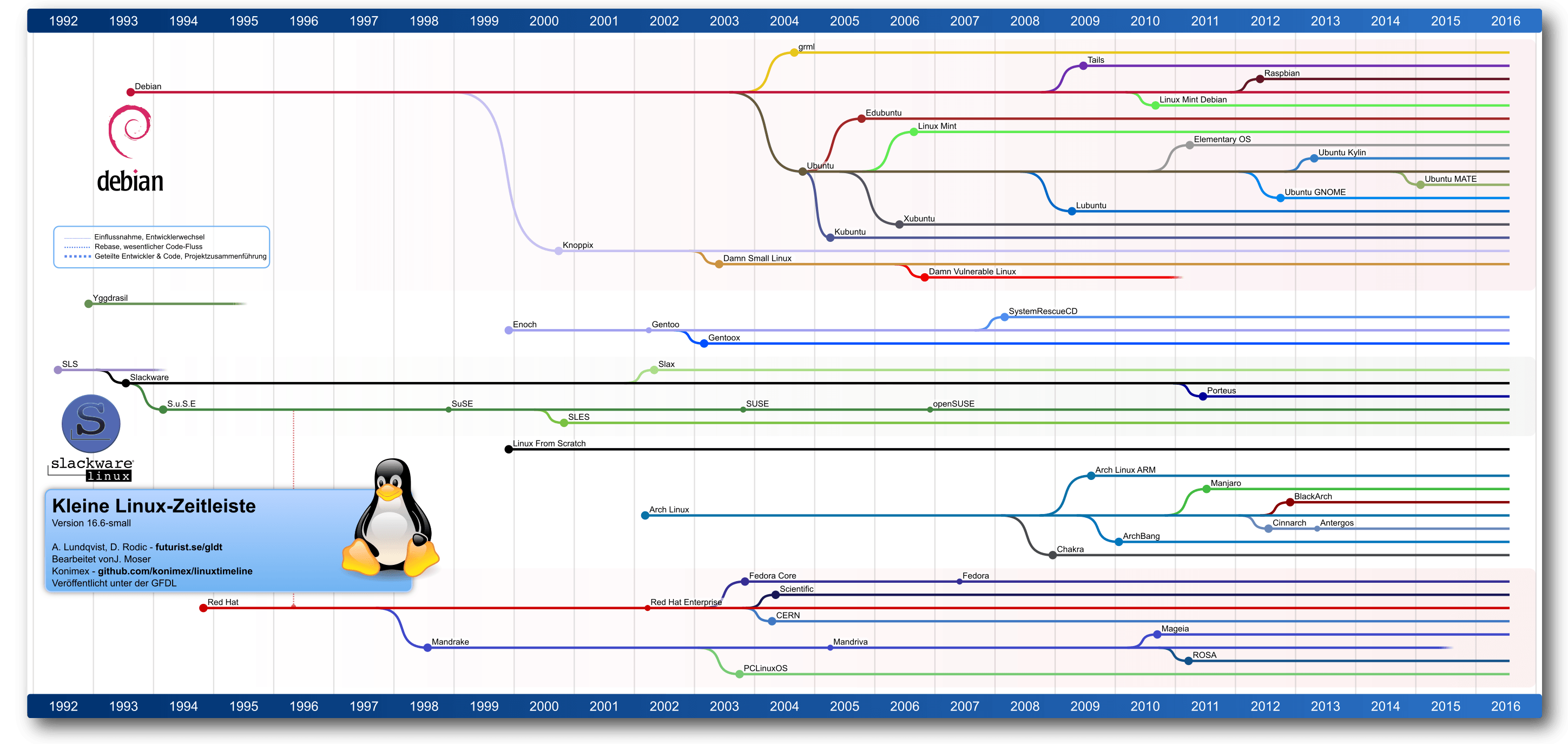1568x744 pixels.
Task: Select the SLS start node
Action: click(x=58, y=370)
